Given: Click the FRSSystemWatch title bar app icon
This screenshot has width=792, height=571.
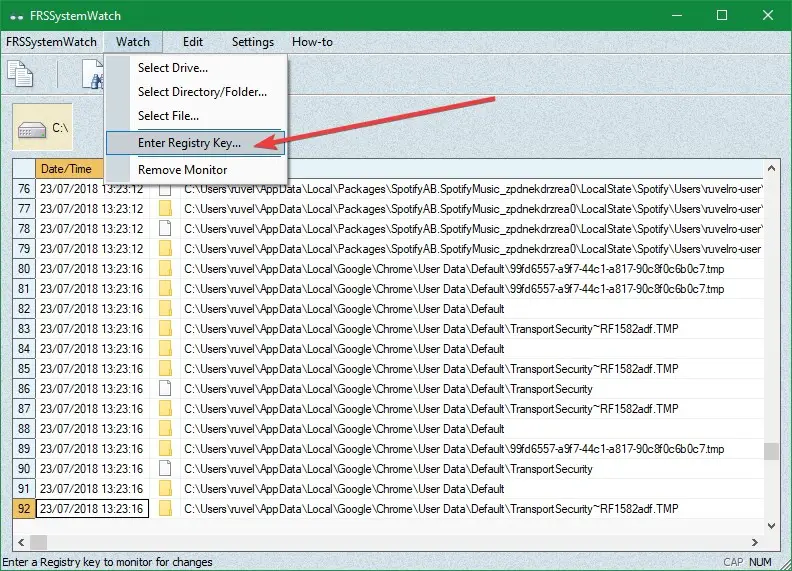Looking at the screenshot, I should [16, 16].
